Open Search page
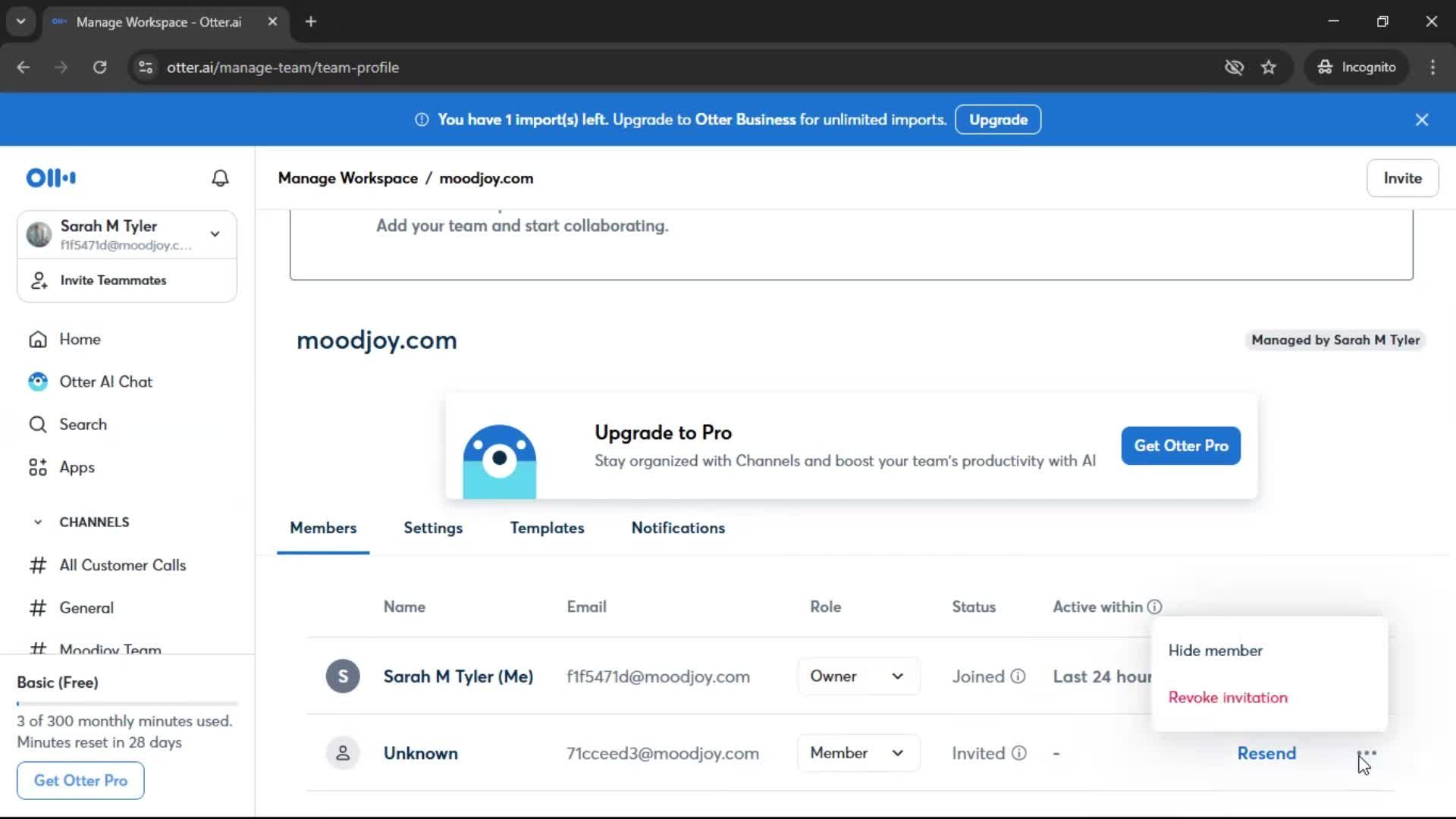Image resolution: width=1456 pixels, height=819 pixels. [83, 425]
